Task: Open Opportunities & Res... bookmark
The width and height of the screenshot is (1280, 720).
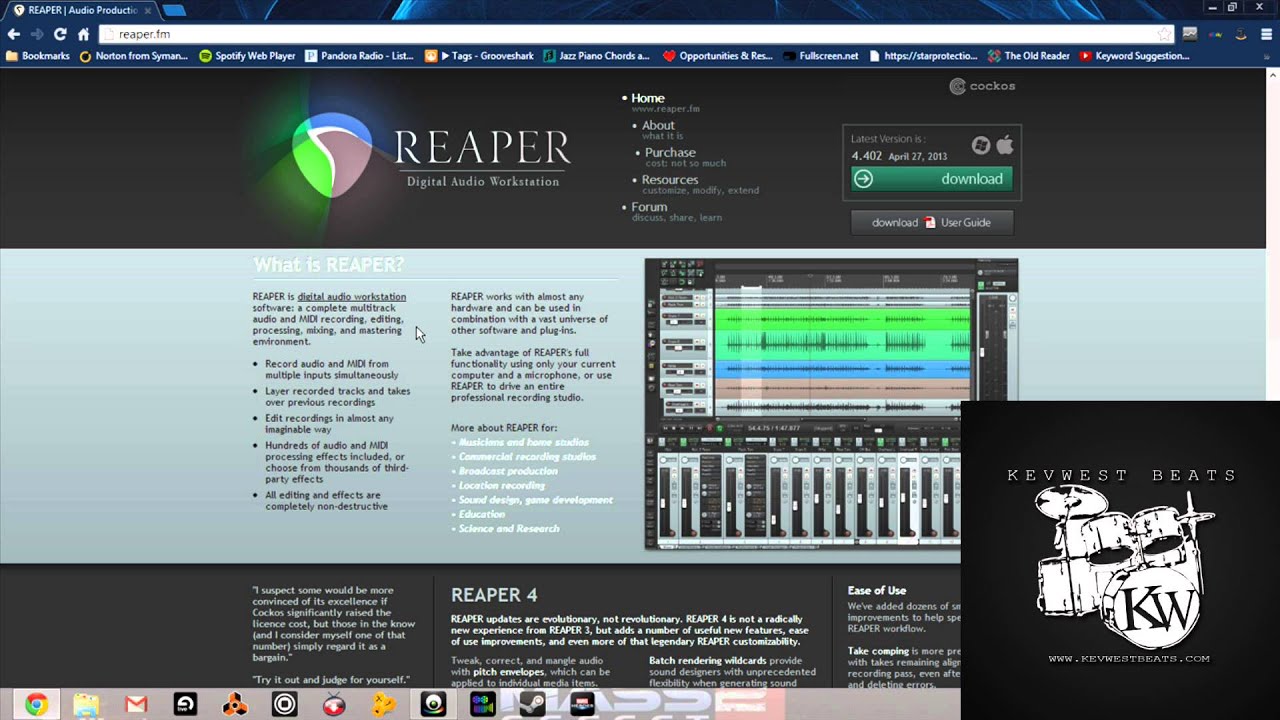Action: pos(718,56)
